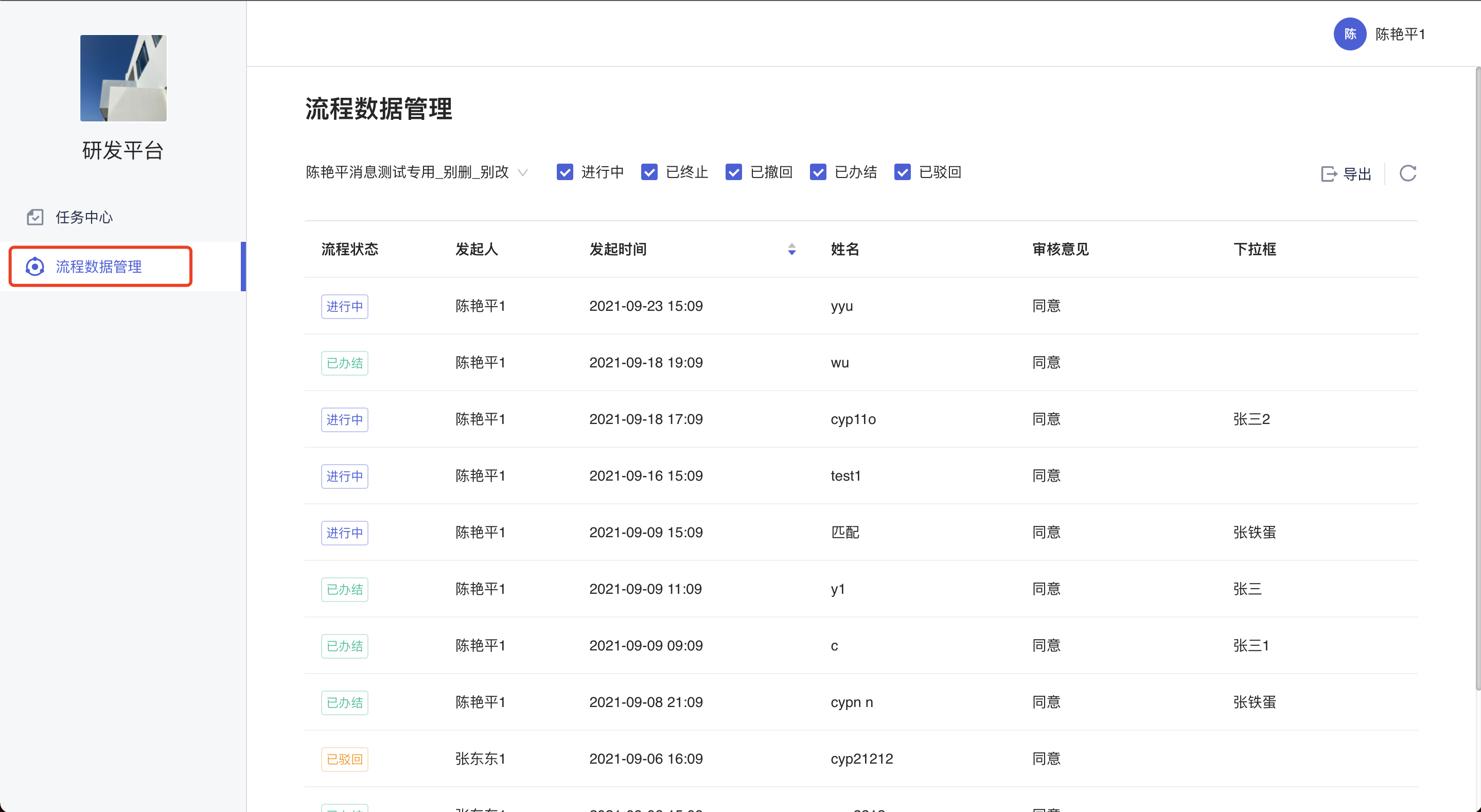
Task: Click the 导出 button text
Action: click(1357, 174)
